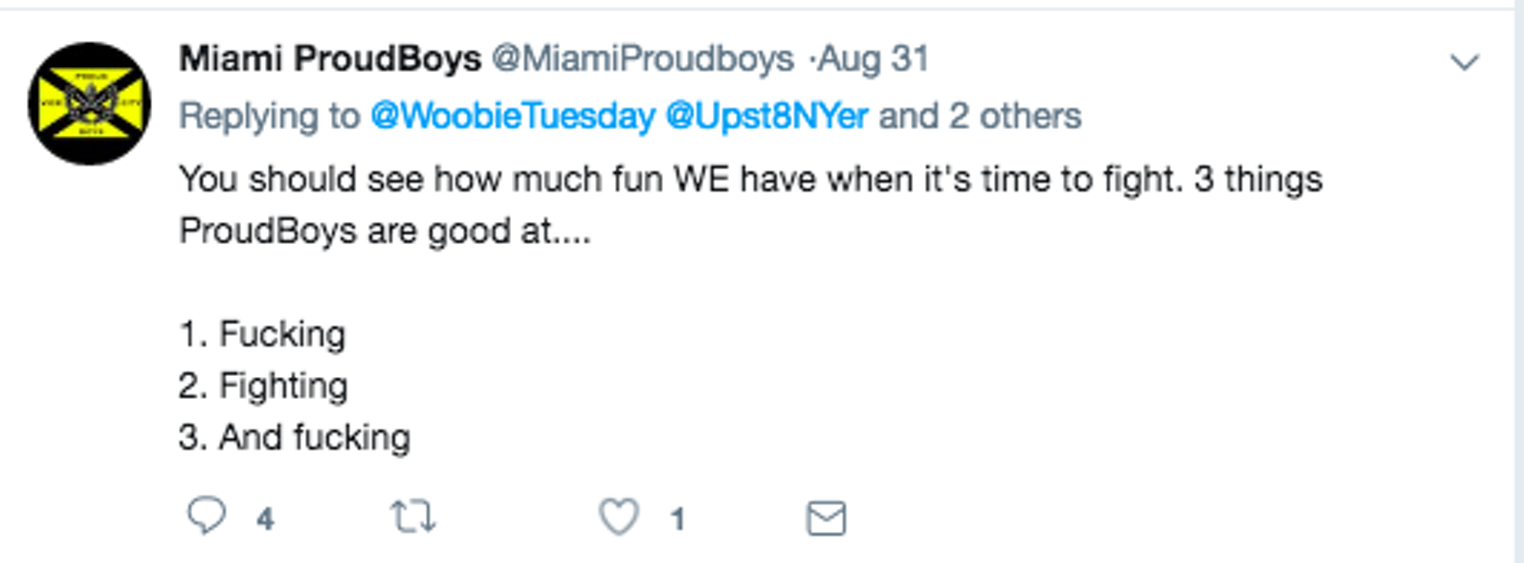1524x563 pixels.
Task: Visit the @WoobieTuesday profile link
Action: [512, 117]
